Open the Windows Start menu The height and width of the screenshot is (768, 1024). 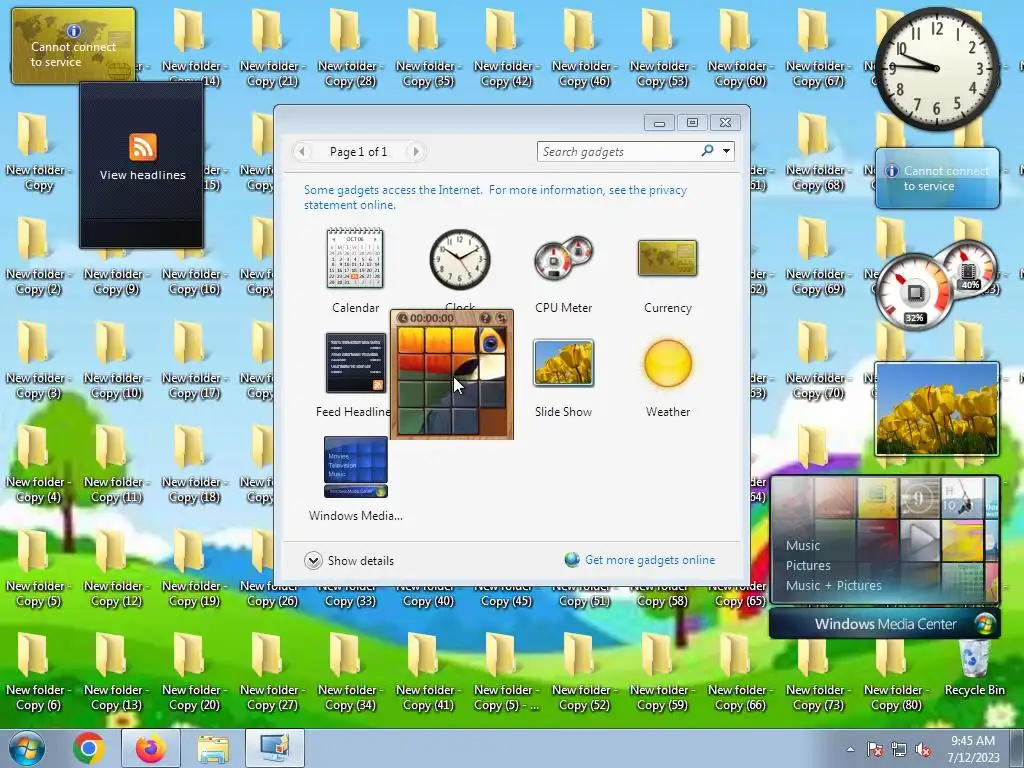26,748
